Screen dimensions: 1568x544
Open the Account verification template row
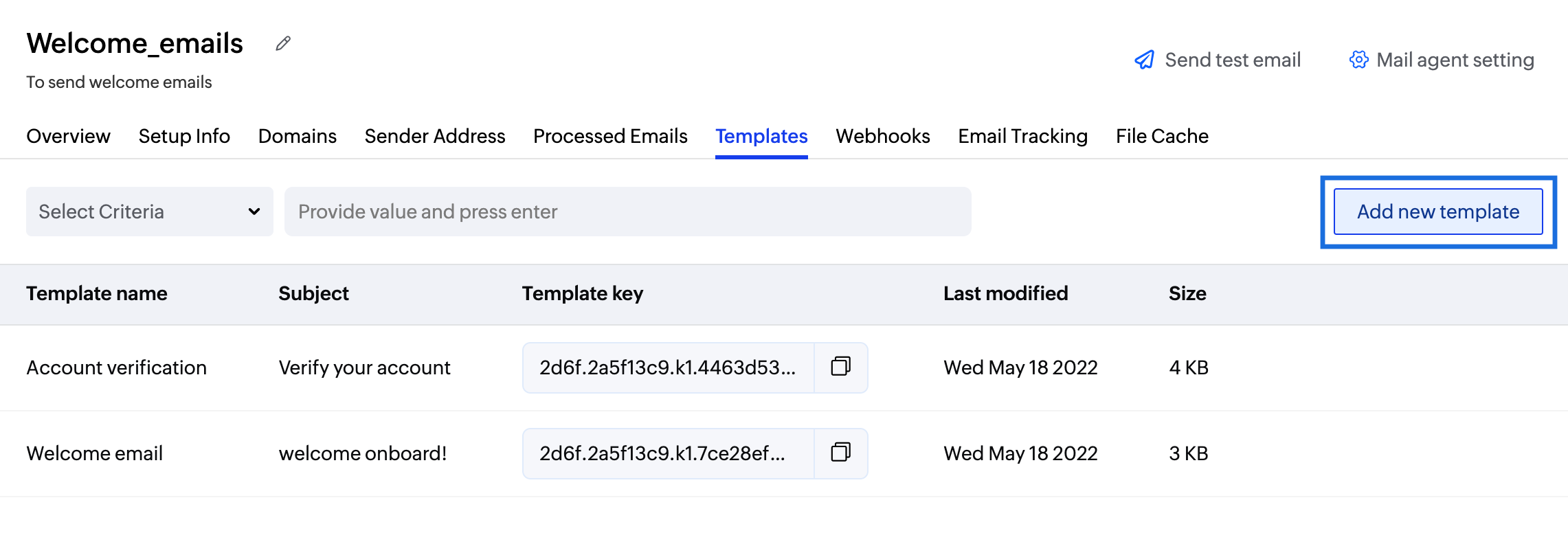click(116, 367)
